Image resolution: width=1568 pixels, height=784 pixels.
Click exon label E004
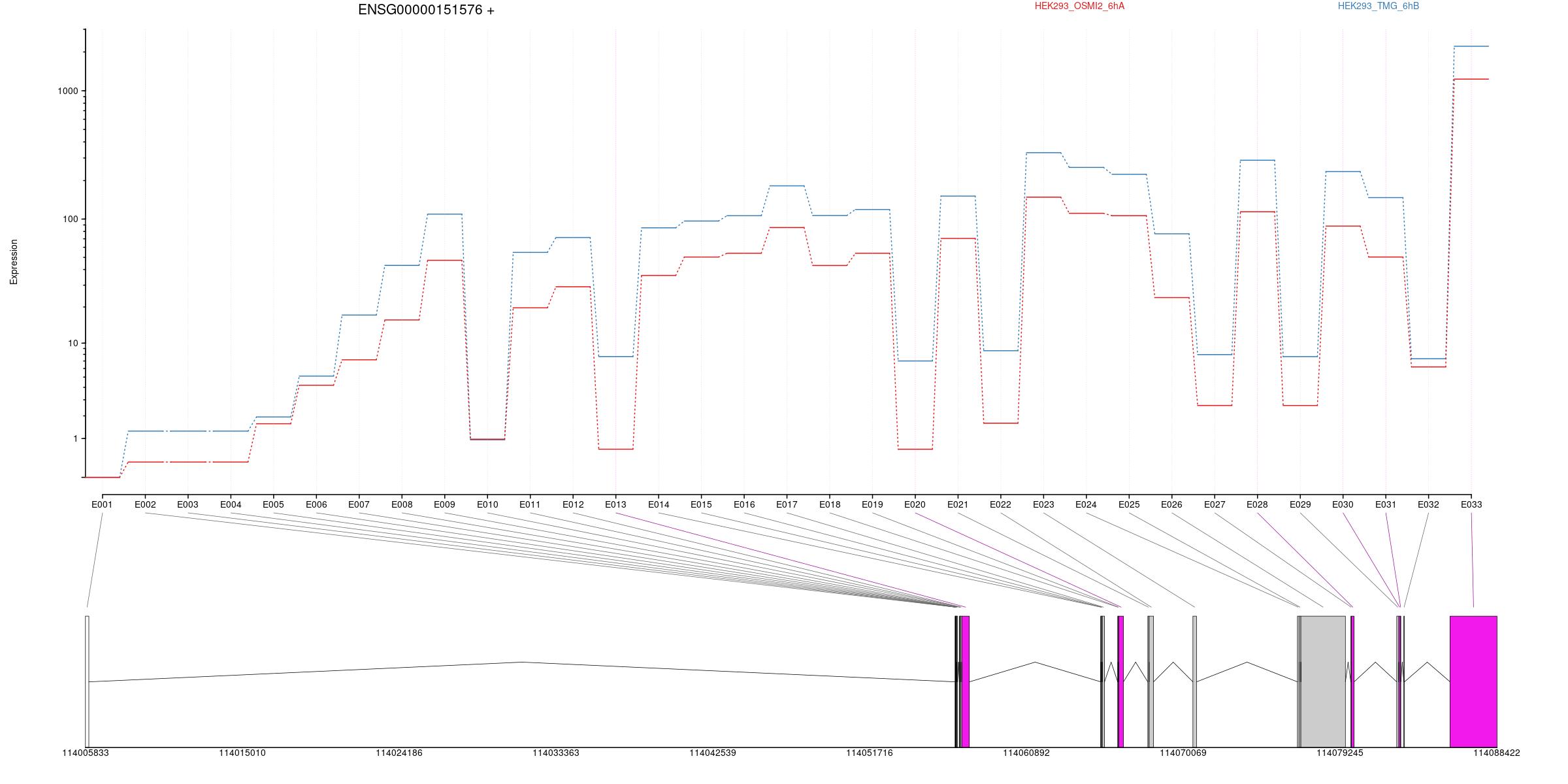coord(231,504)
